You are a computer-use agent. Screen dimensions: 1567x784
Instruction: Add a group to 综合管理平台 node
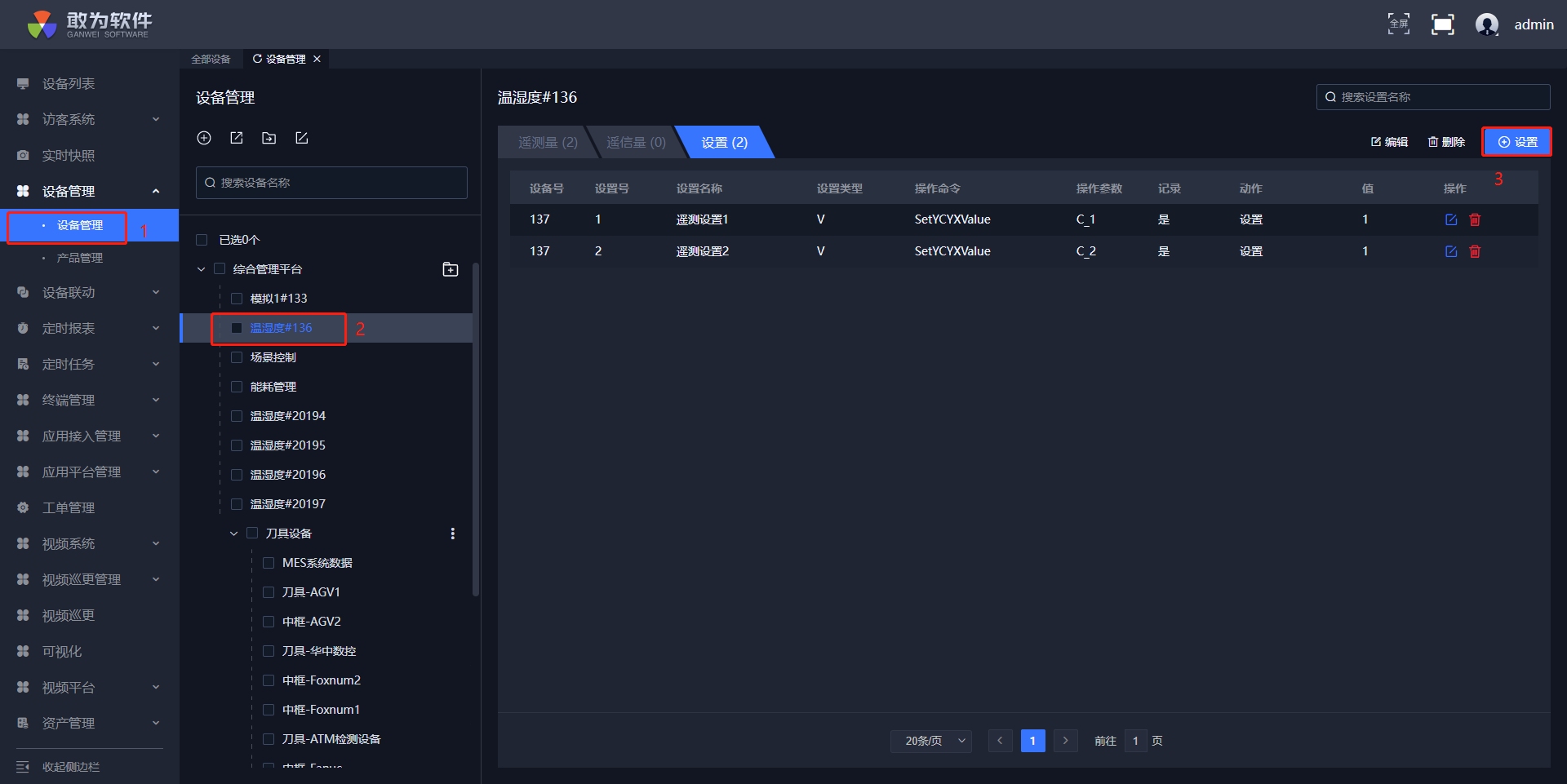(451, 269)
